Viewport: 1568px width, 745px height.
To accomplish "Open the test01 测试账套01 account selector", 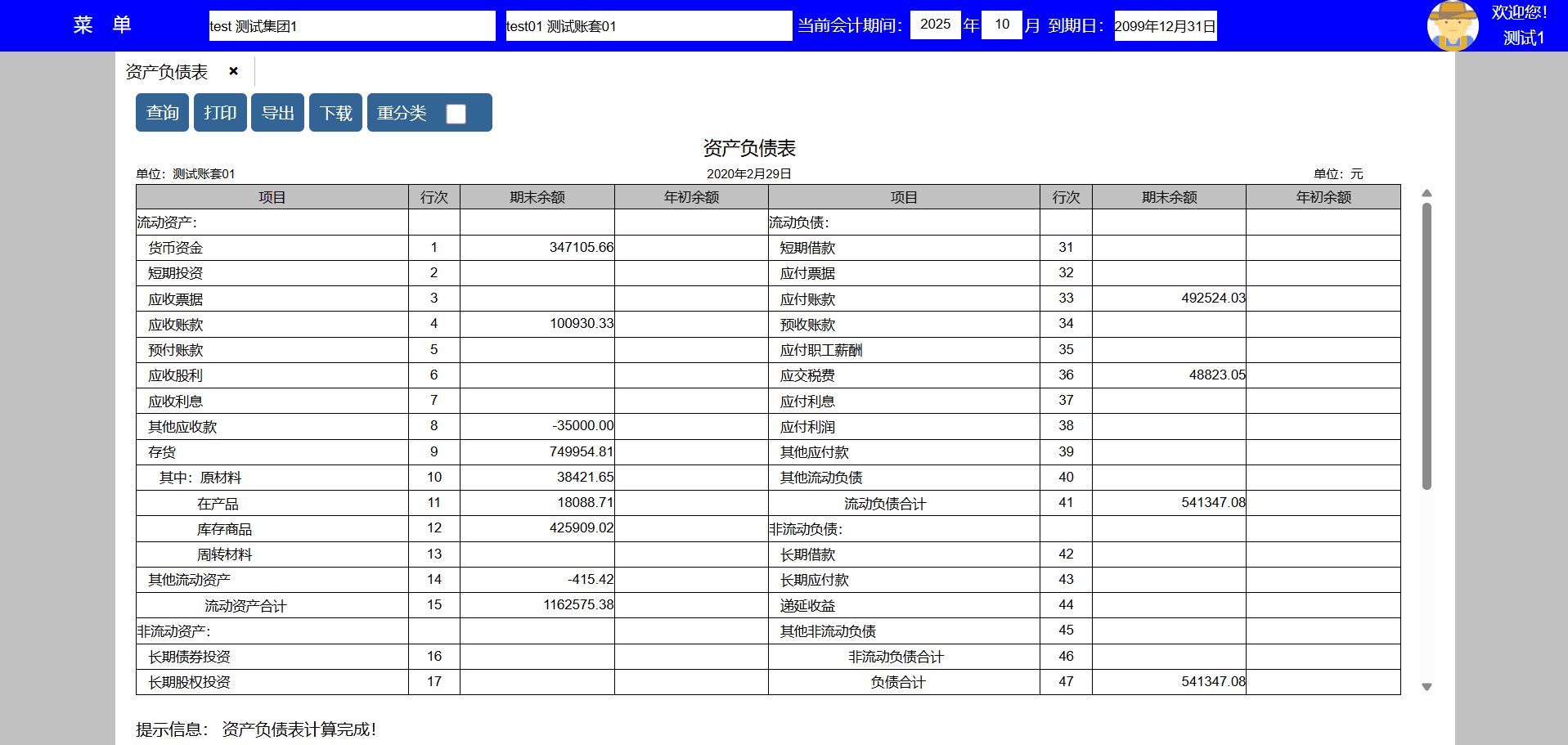I will coord(648,26).
